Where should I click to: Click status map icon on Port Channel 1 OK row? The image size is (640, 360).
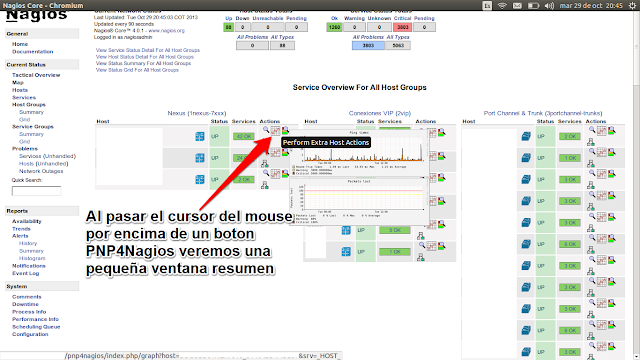click(x=591, y=164)
